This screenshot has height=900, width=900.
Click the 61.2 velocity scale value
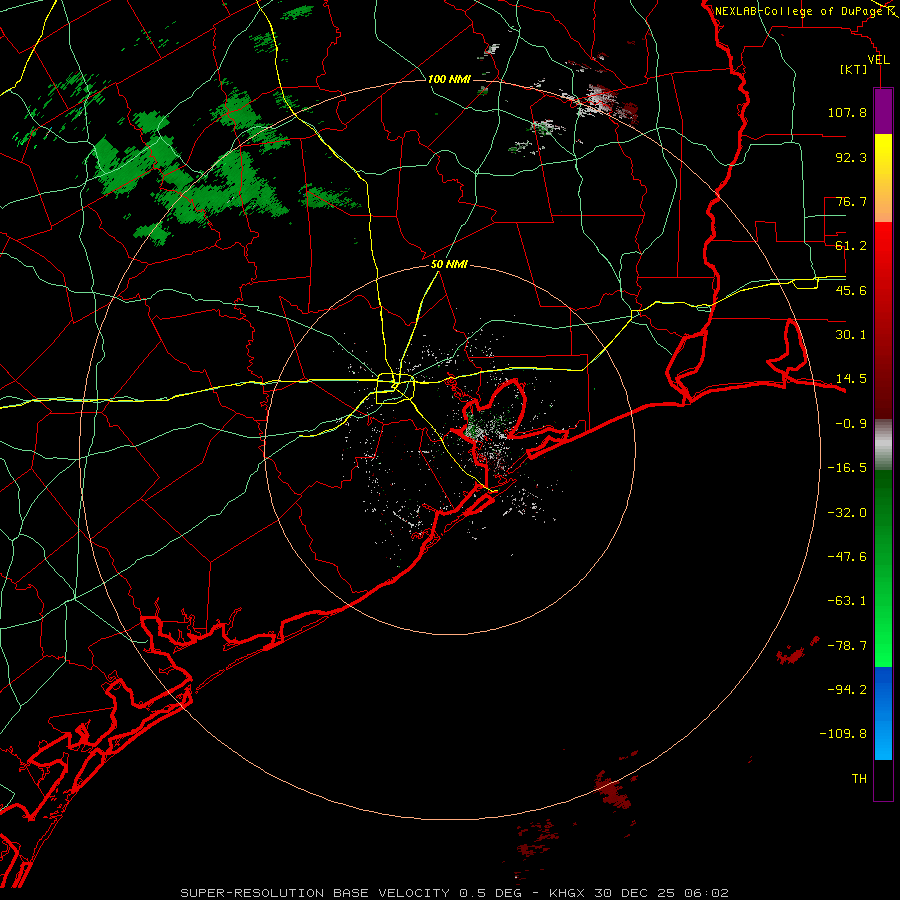pos(851,246)
